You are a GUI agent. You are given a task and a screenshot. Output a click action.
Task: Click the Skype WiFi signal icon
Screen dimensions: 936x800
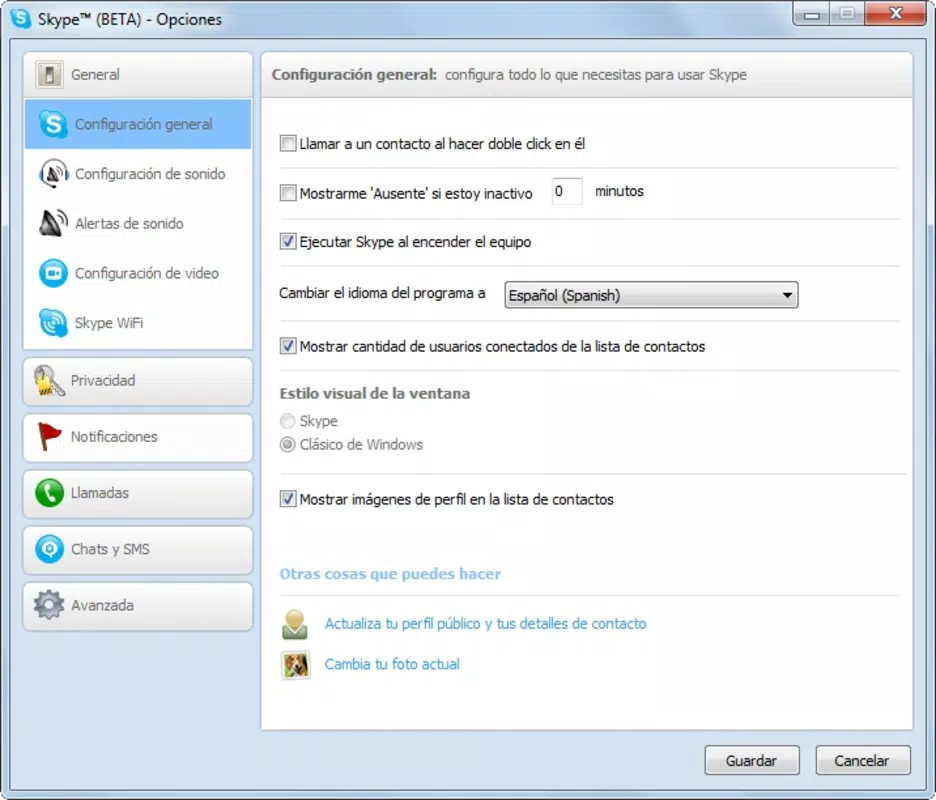pyautogui.click(x=53, y=322)
